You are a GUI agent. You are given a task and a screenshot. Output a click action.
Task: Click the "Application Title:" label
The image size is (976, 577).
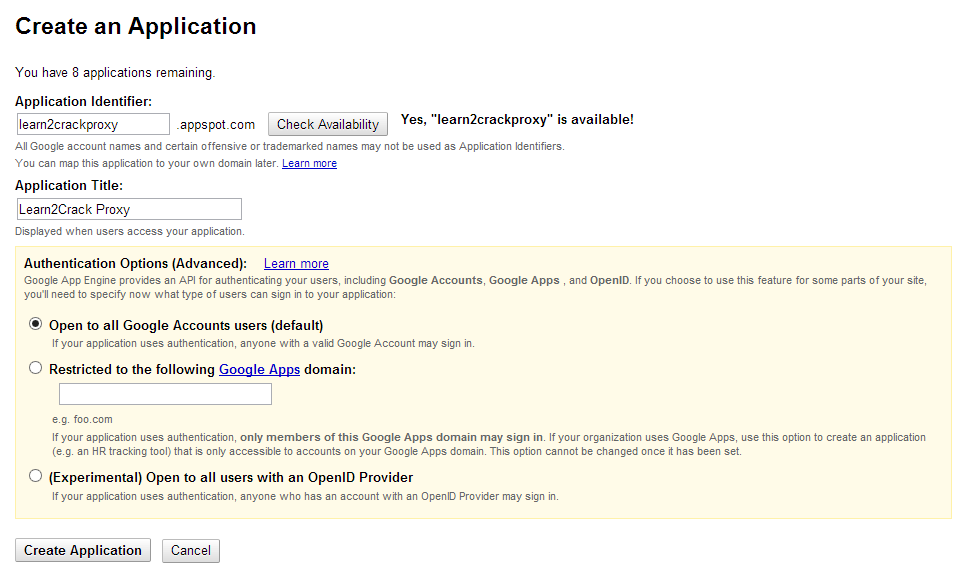tap(69, 186)
